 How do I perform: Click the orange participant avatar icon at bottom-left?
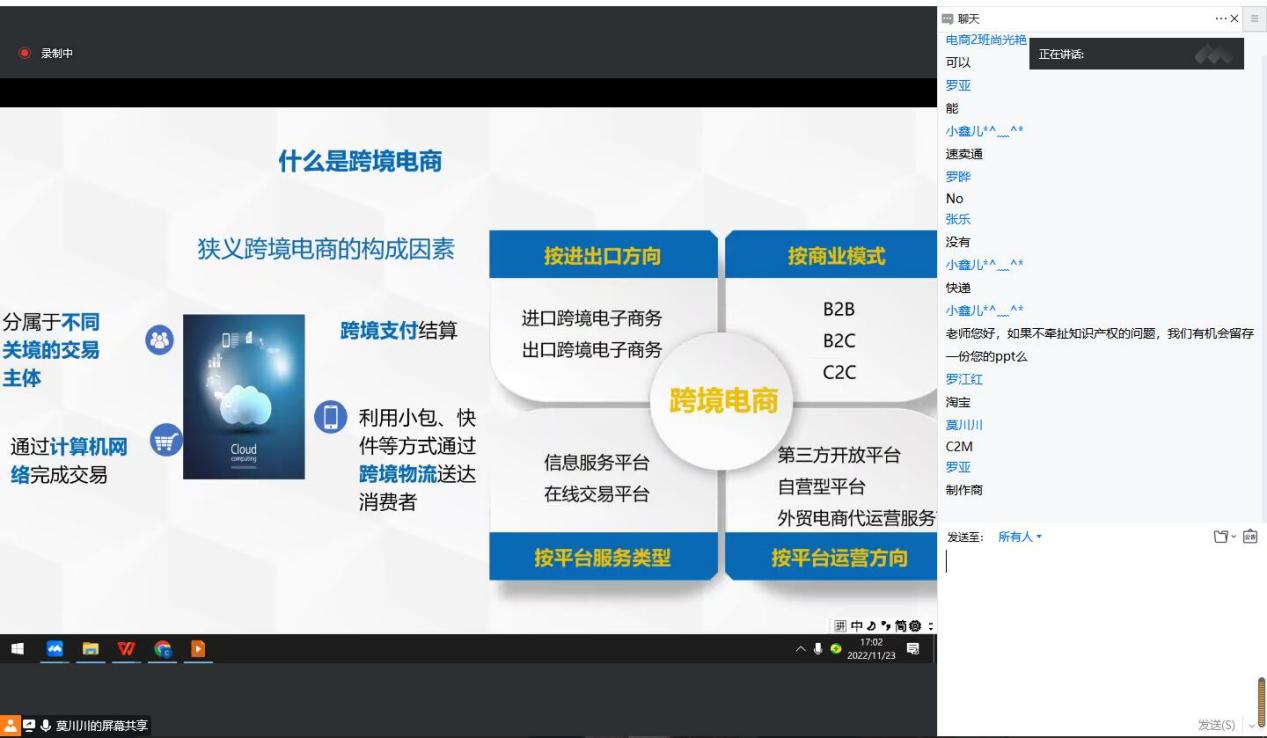(x=9, y=726)
